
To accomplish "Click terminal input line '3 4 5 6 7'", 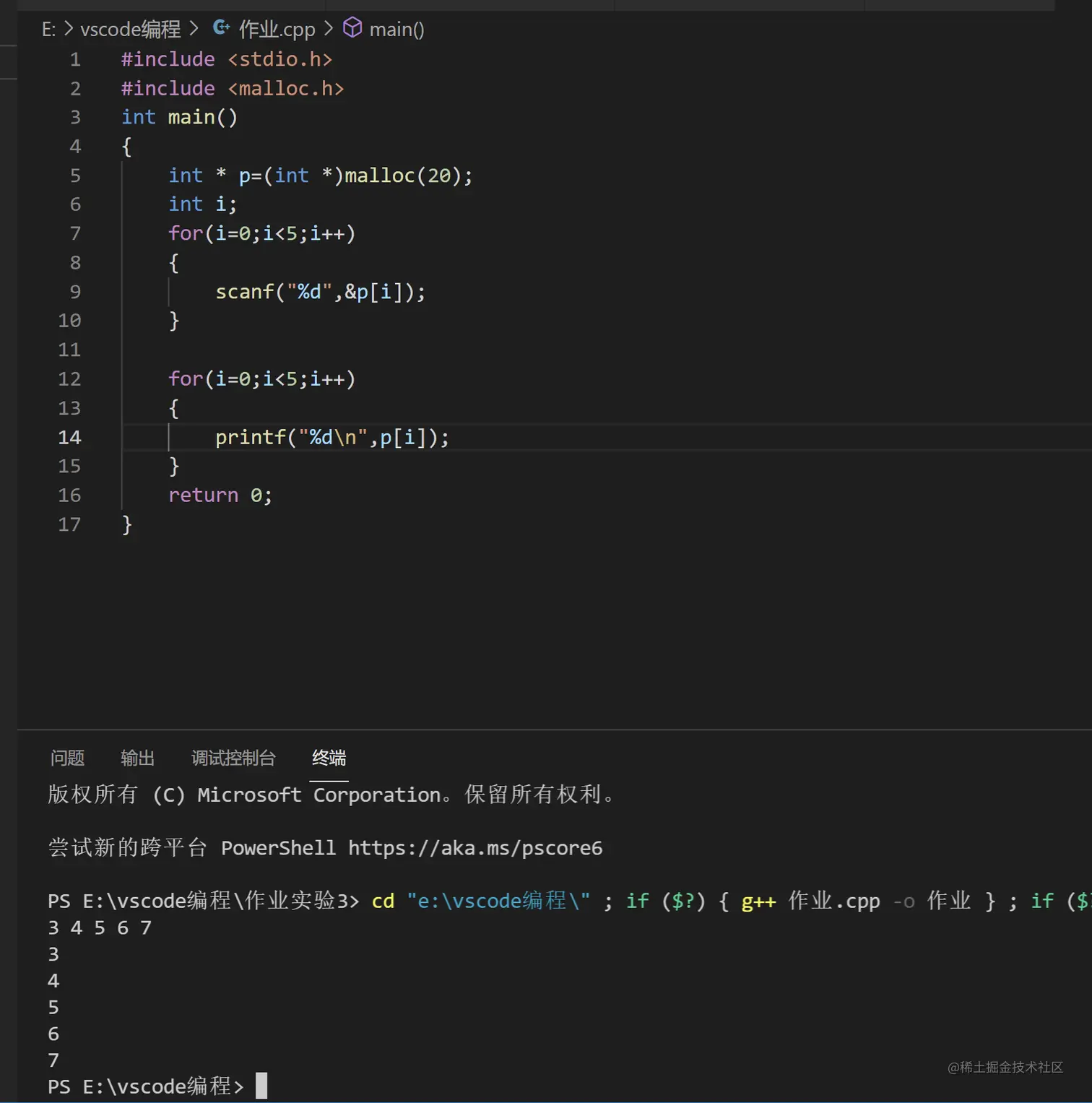I will click(100, 927).
